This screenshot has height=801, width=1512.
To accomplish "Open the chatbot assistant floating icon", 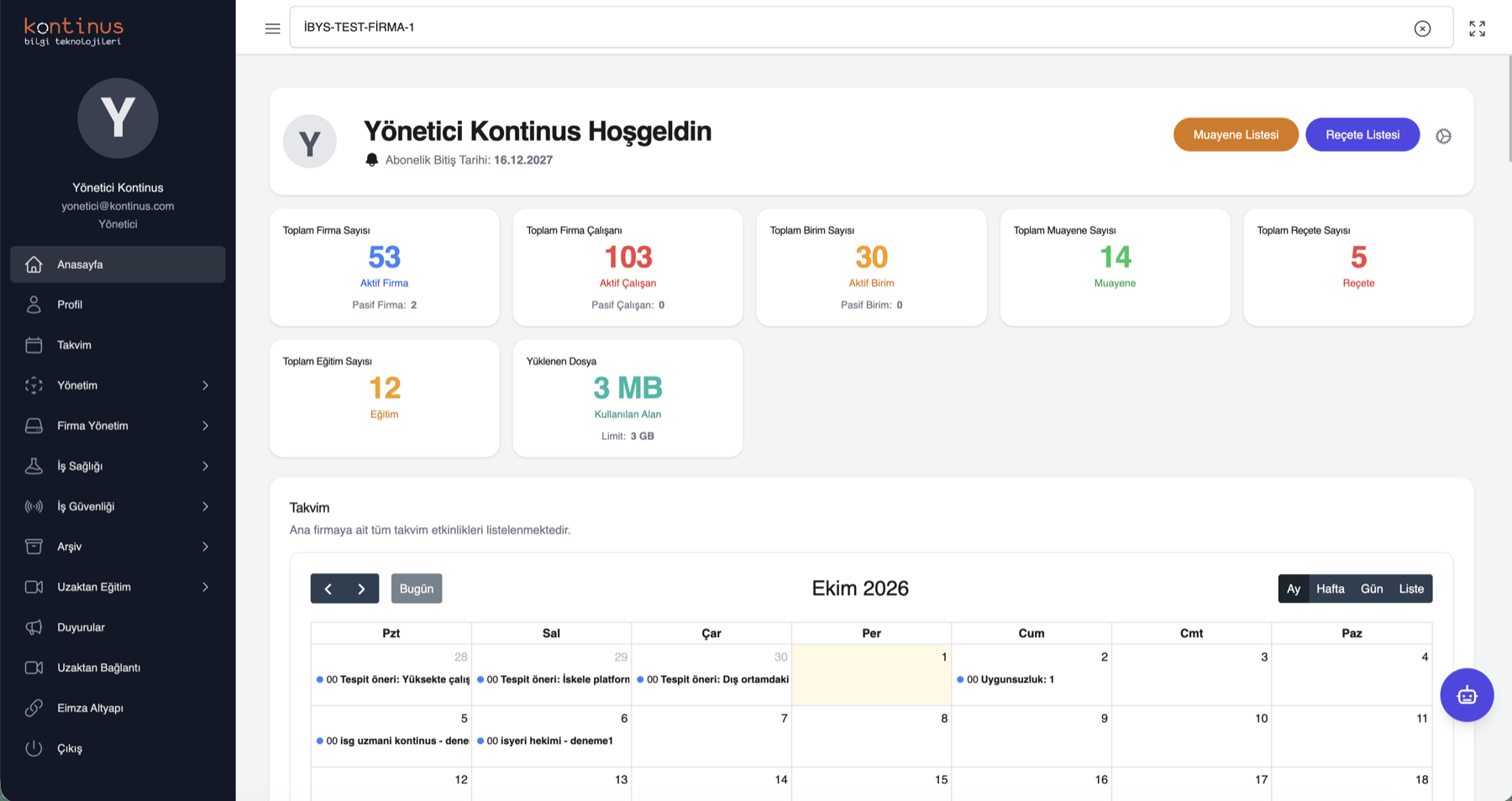I will point(1467,695).
